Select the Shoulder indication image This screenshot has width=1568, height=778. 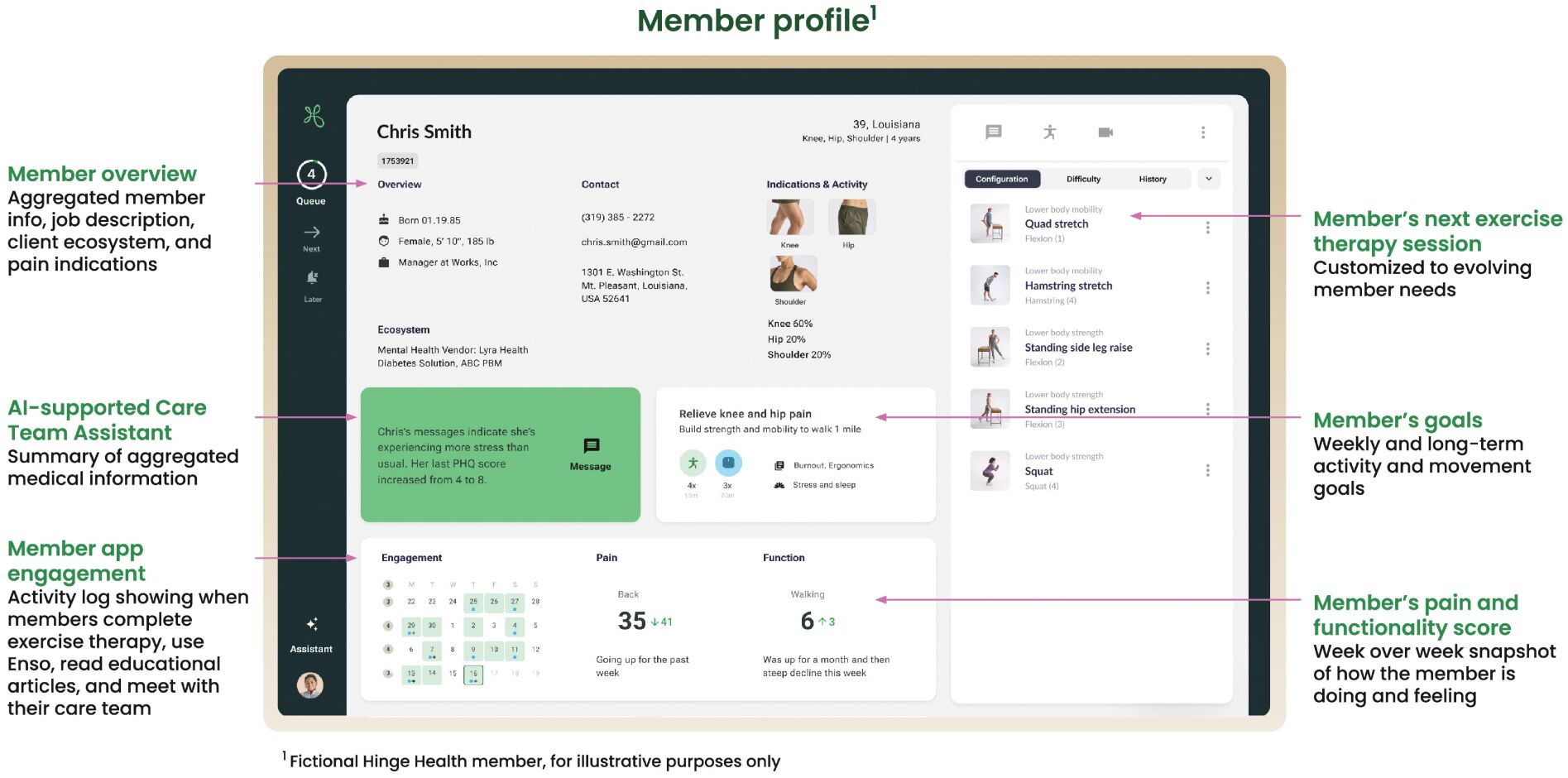click(x=793, y=274)
